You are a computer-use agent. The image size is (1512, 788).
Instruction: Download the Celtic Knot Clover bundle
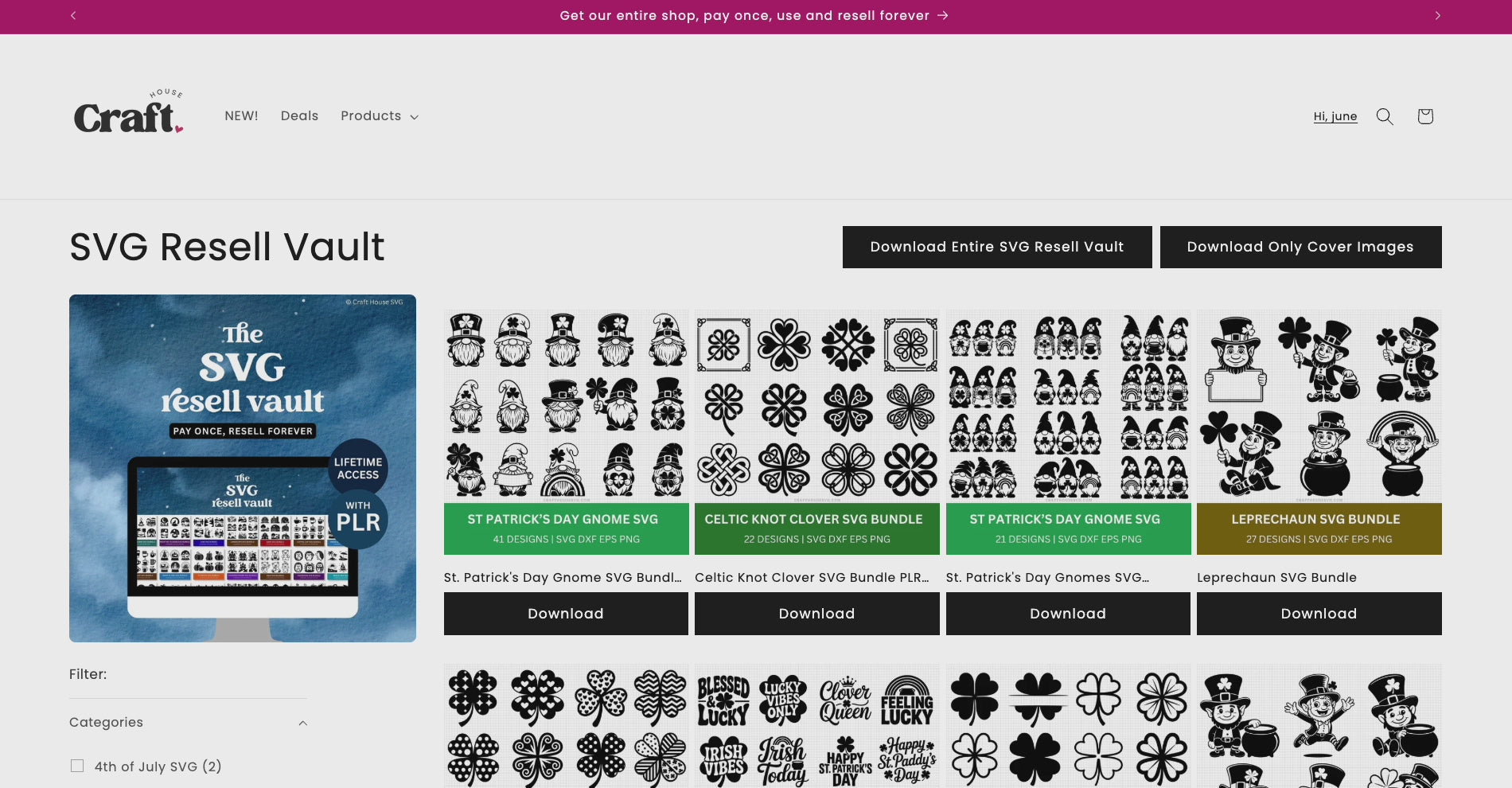tap(816, 614)
